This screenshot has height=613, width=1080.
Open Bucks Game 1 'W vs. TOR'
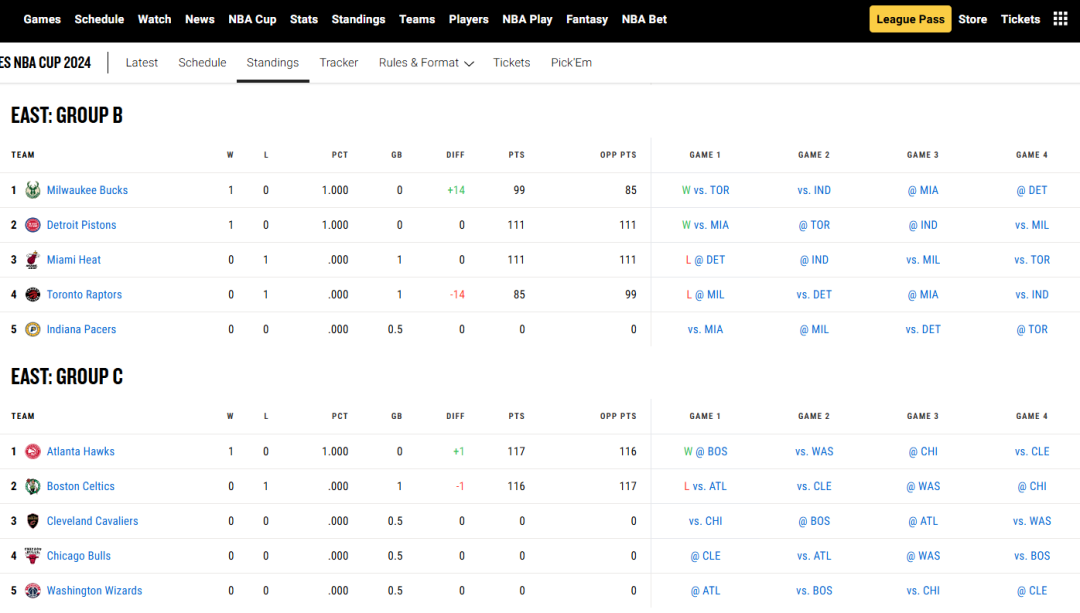[x=705, y=190]
